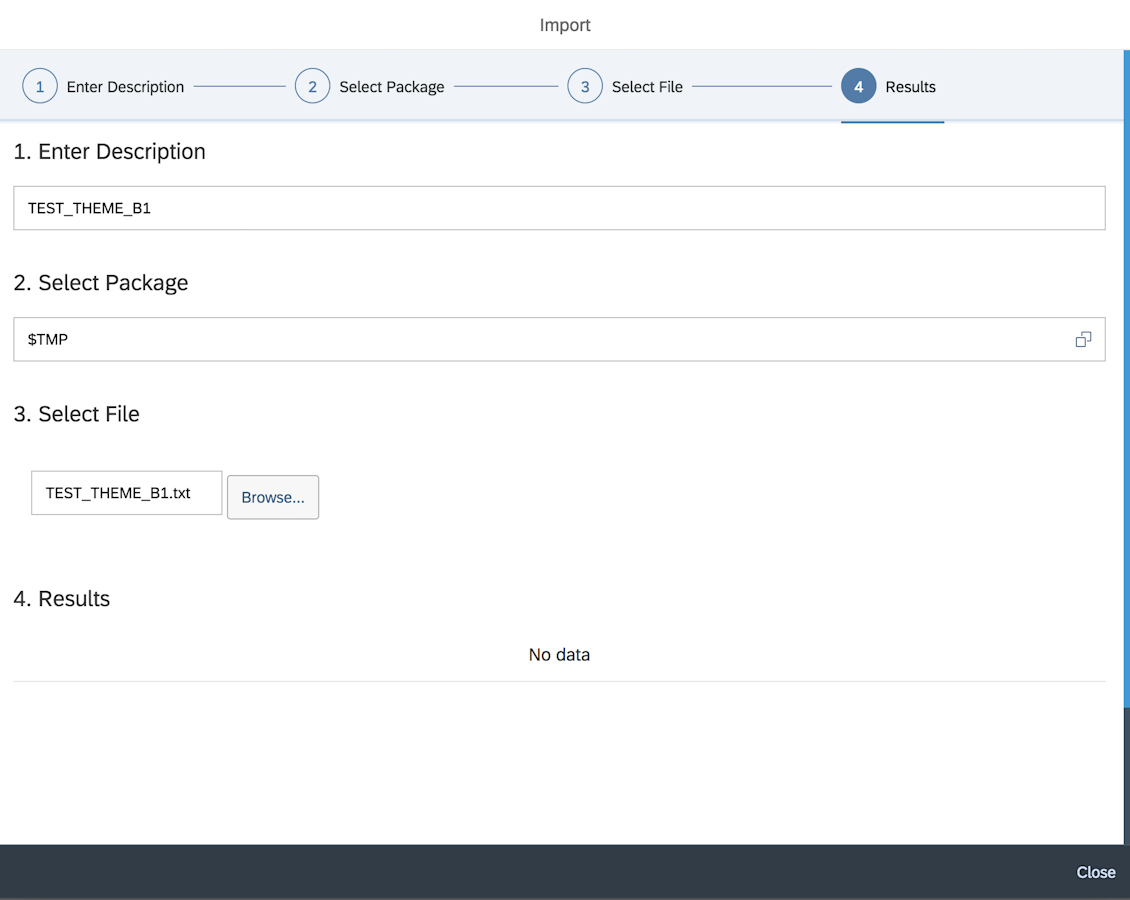Viewport: 1130px width, 900px height.
Task: Click the 'No data' text
Action: tap(559, 654)
